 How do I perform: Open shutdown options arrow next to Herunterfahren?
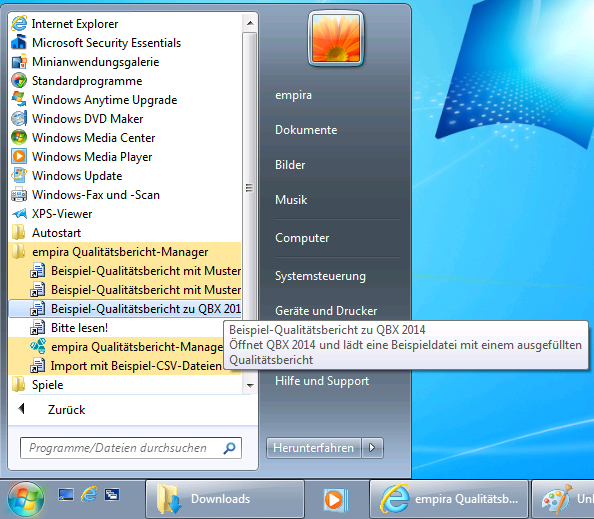[x=372, y=448]
